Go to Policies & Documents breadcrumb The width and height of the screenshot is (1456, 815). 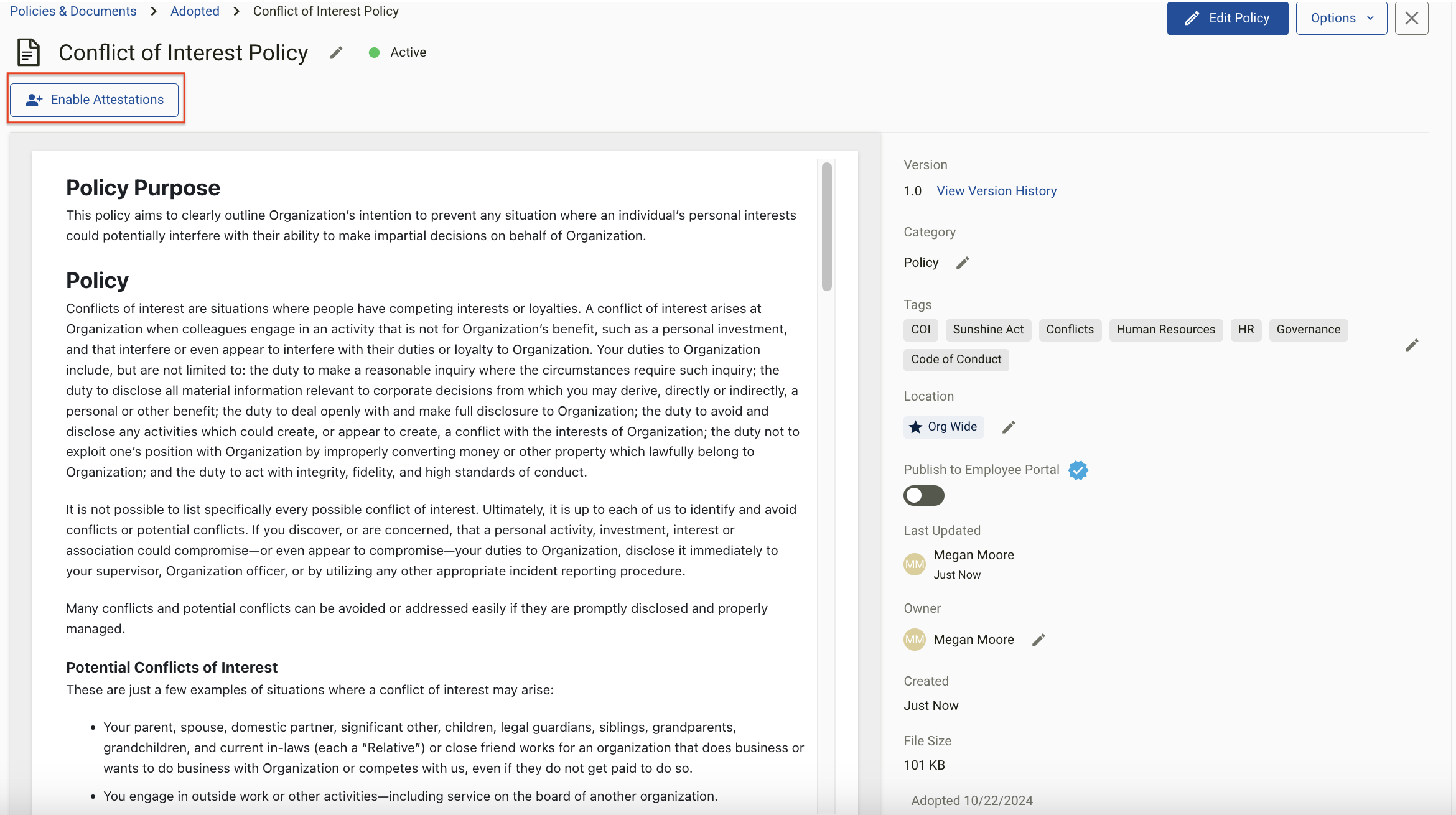pyautogui.click(x=73, y=11)
